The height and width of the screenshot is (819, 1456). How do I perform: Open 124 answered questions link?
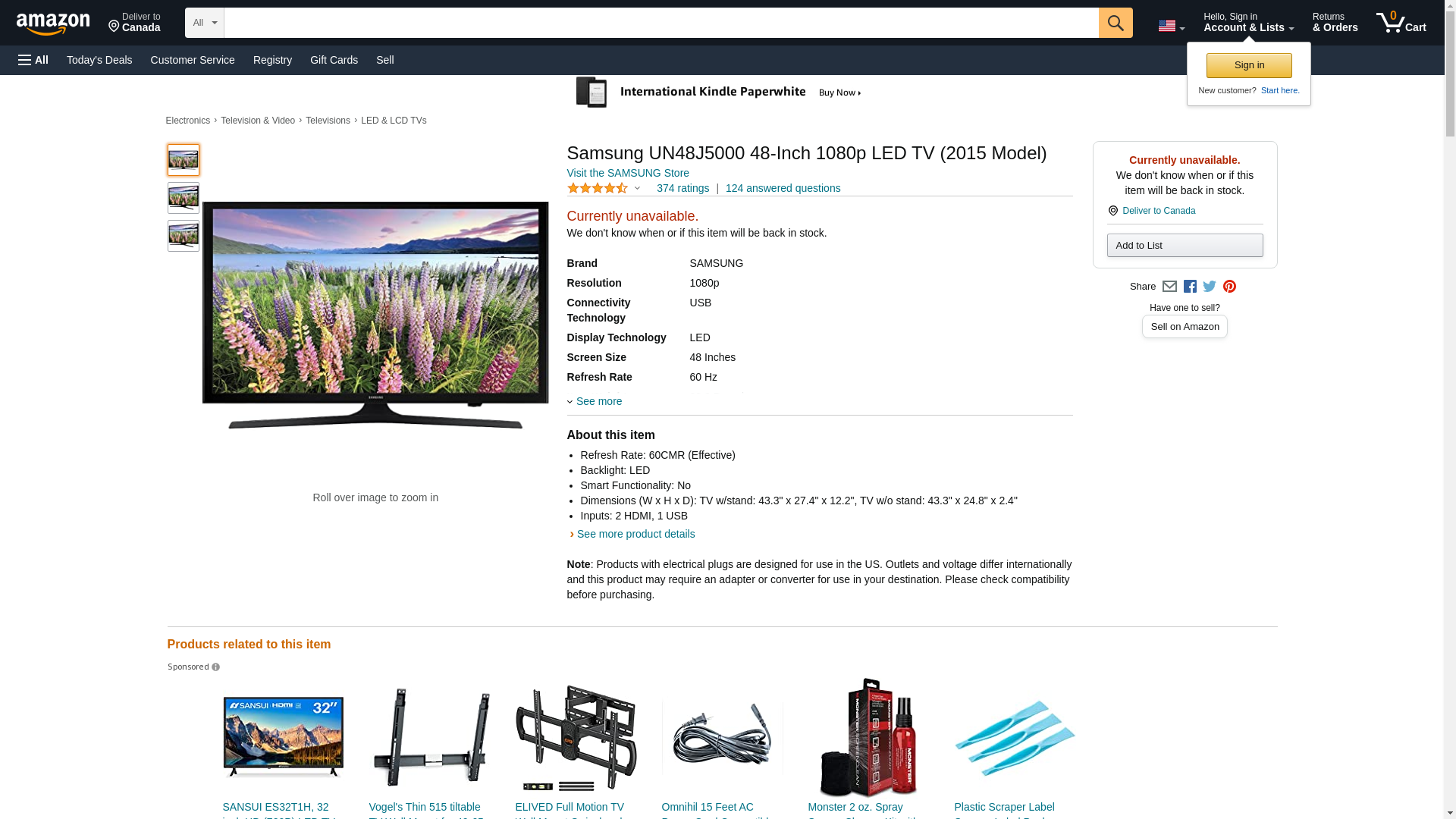[783, 188]
